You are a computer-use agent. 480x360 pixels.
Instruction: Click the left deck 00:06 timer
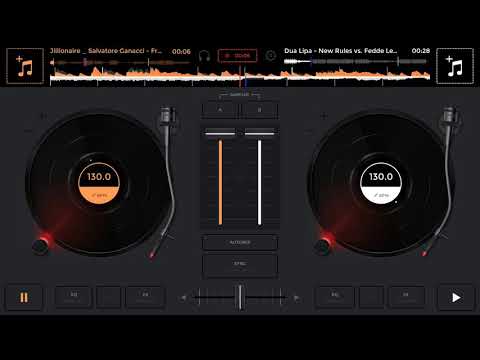[181, 51]
